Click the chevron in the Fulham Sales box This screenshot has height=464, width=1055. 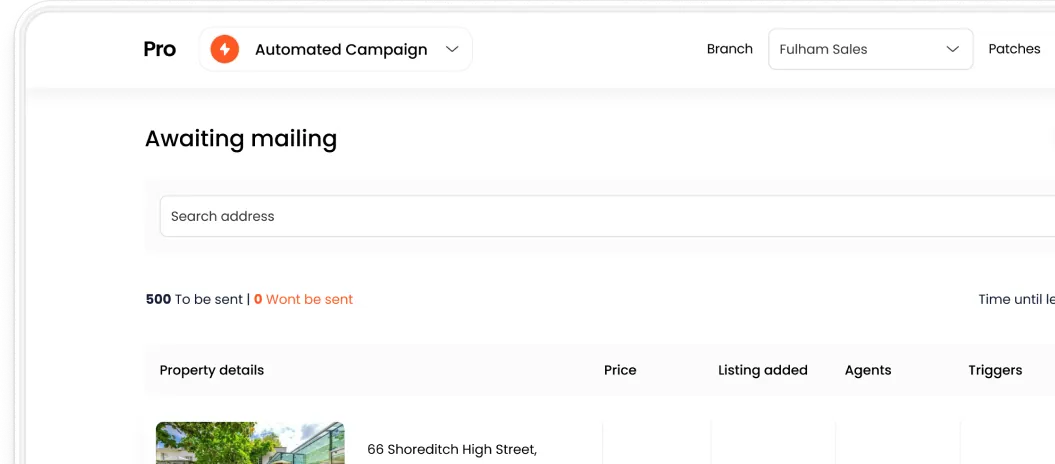[x=952, y=49]
